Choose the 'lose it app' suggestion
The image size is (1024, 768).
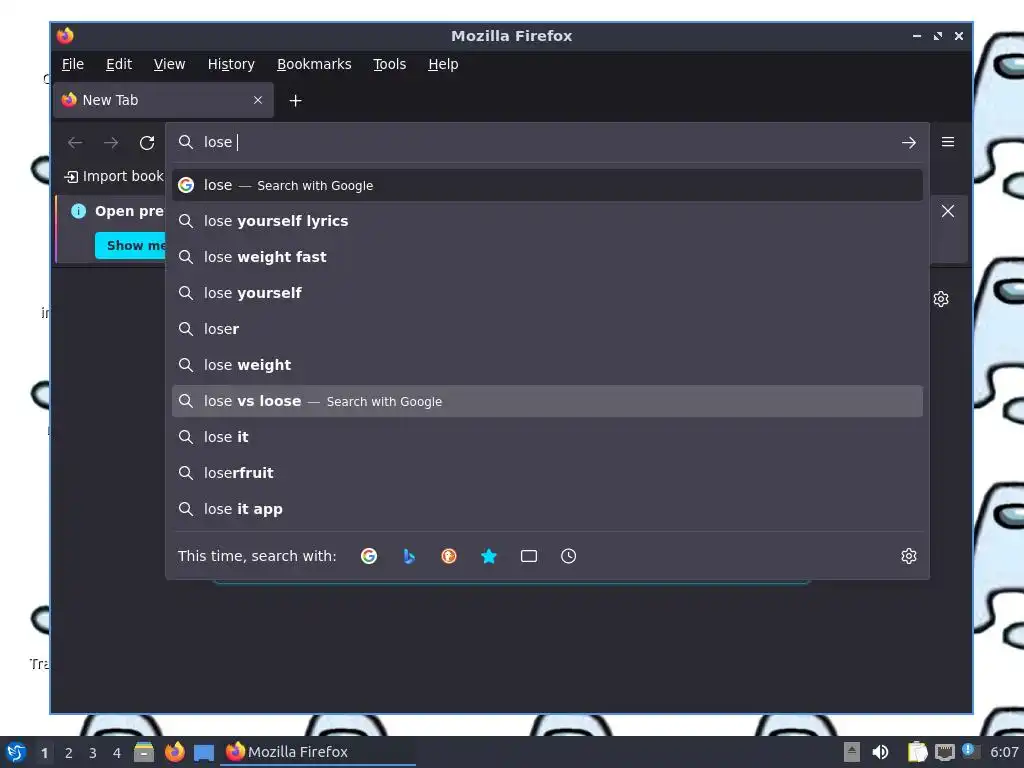(x=547, y=509)
